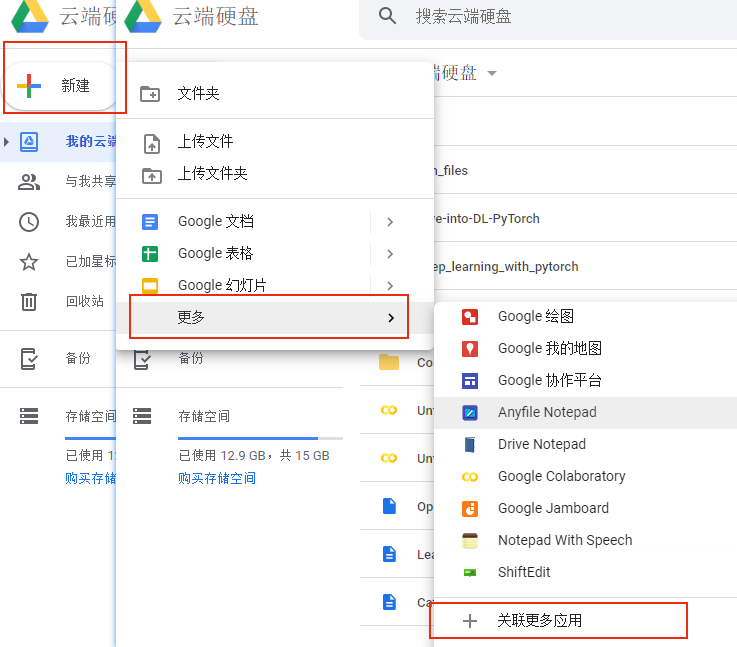Expand the Google 表格 submenu arrow

(390, 254)
